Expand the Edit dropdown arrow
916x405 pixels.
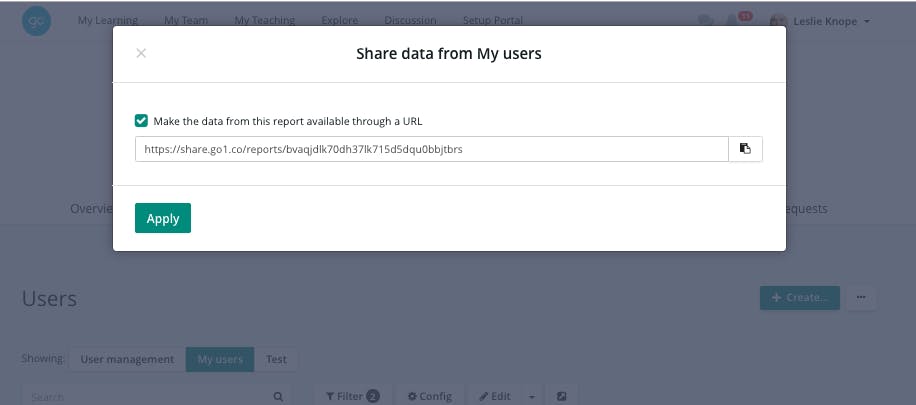click(532, 397)
